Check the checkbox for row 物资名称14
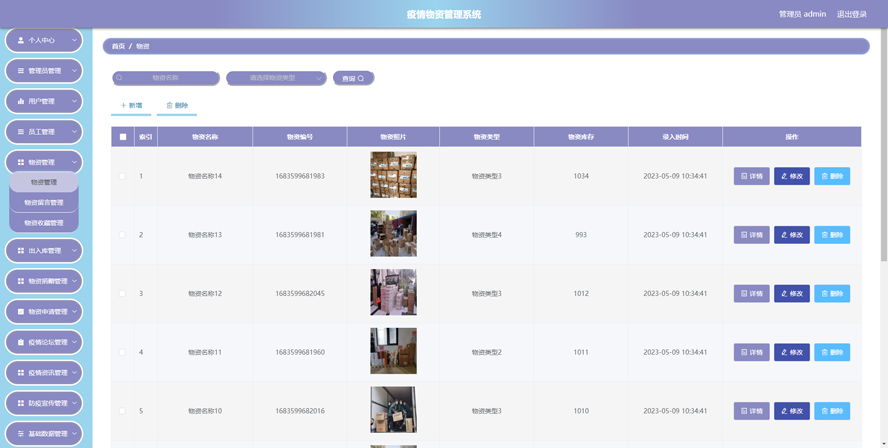The width and height of the screenshot is (888, 448). (122, 176)
